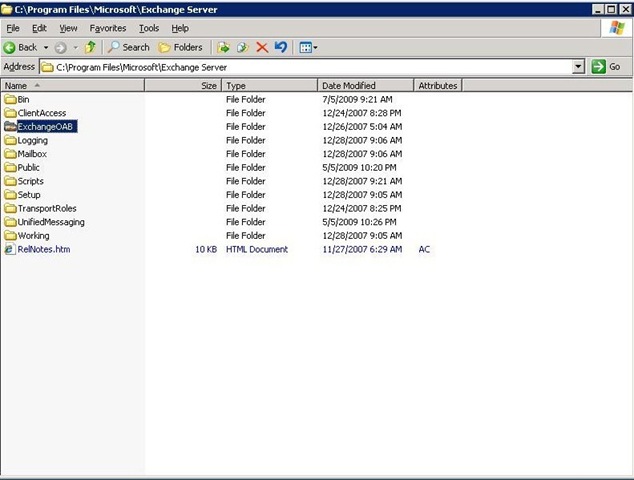Click the Public folder name
This screenshot has height=480, width=634.
coord(28,167)
